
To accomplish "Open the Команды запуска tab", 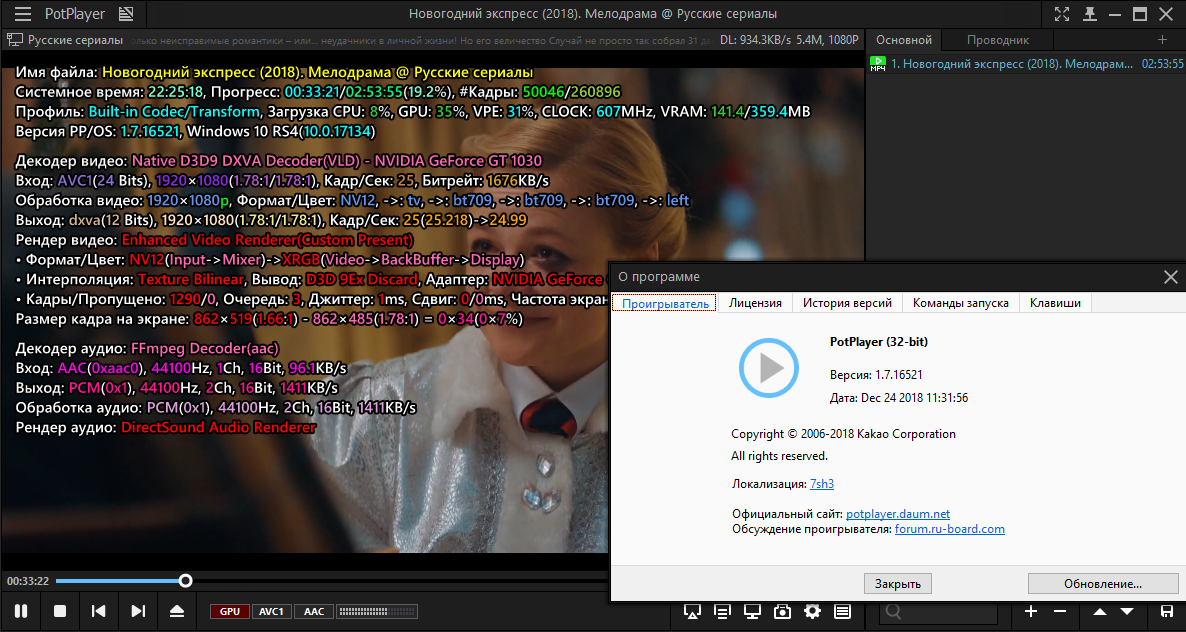I will 961,302.
